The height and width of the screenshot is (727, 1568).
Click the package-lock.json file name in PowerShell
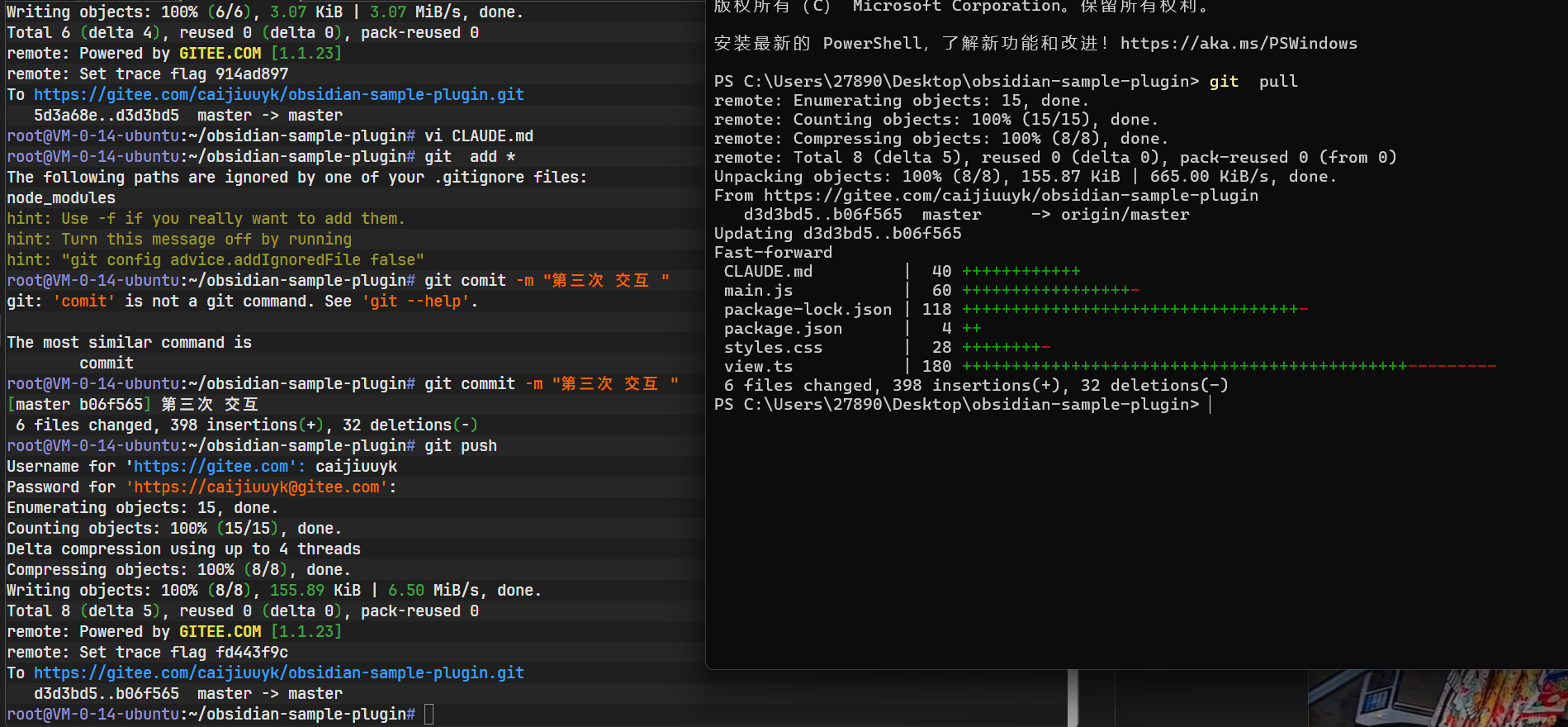click(808, 310)
